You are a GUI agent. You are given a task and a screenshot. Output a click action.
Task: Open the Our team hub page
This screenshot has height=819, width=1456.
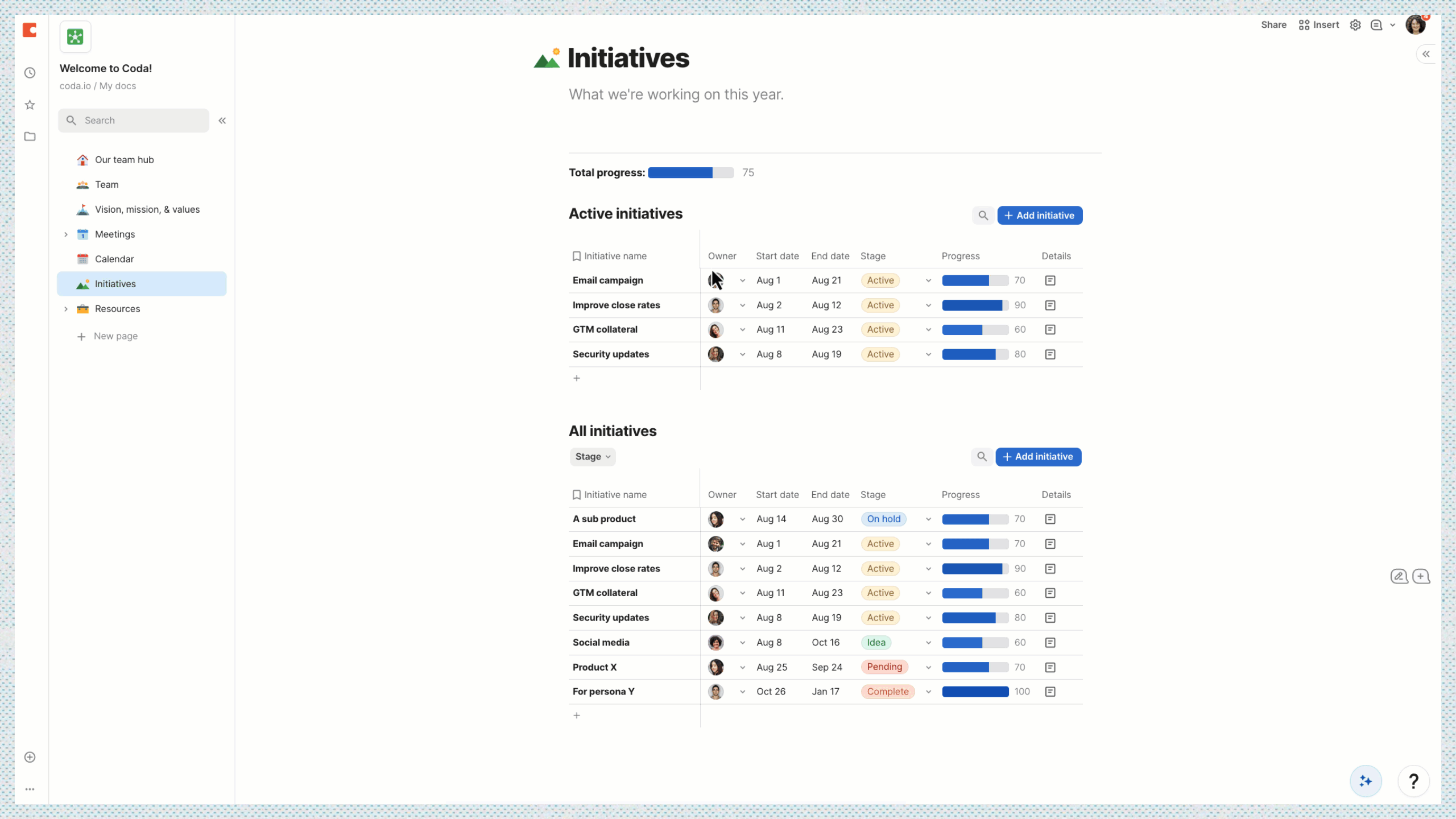124,160
